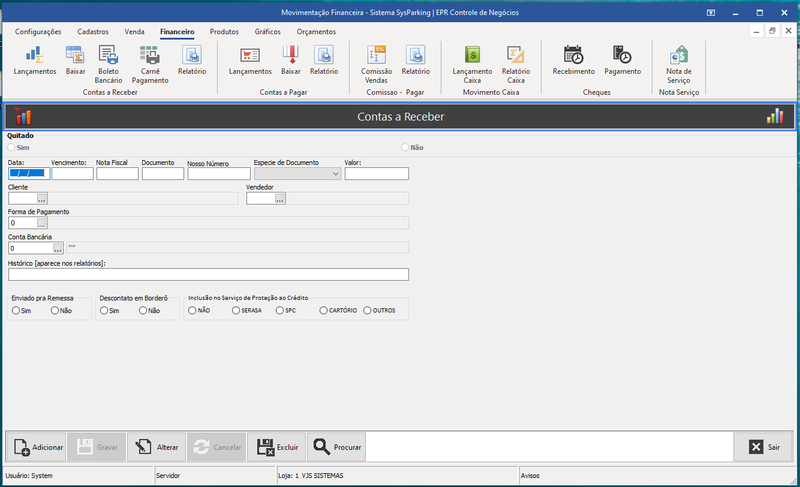The image size is (800, 487).
Task: Open Vendedor lookup ellipsis button
Action: point(280,198)
